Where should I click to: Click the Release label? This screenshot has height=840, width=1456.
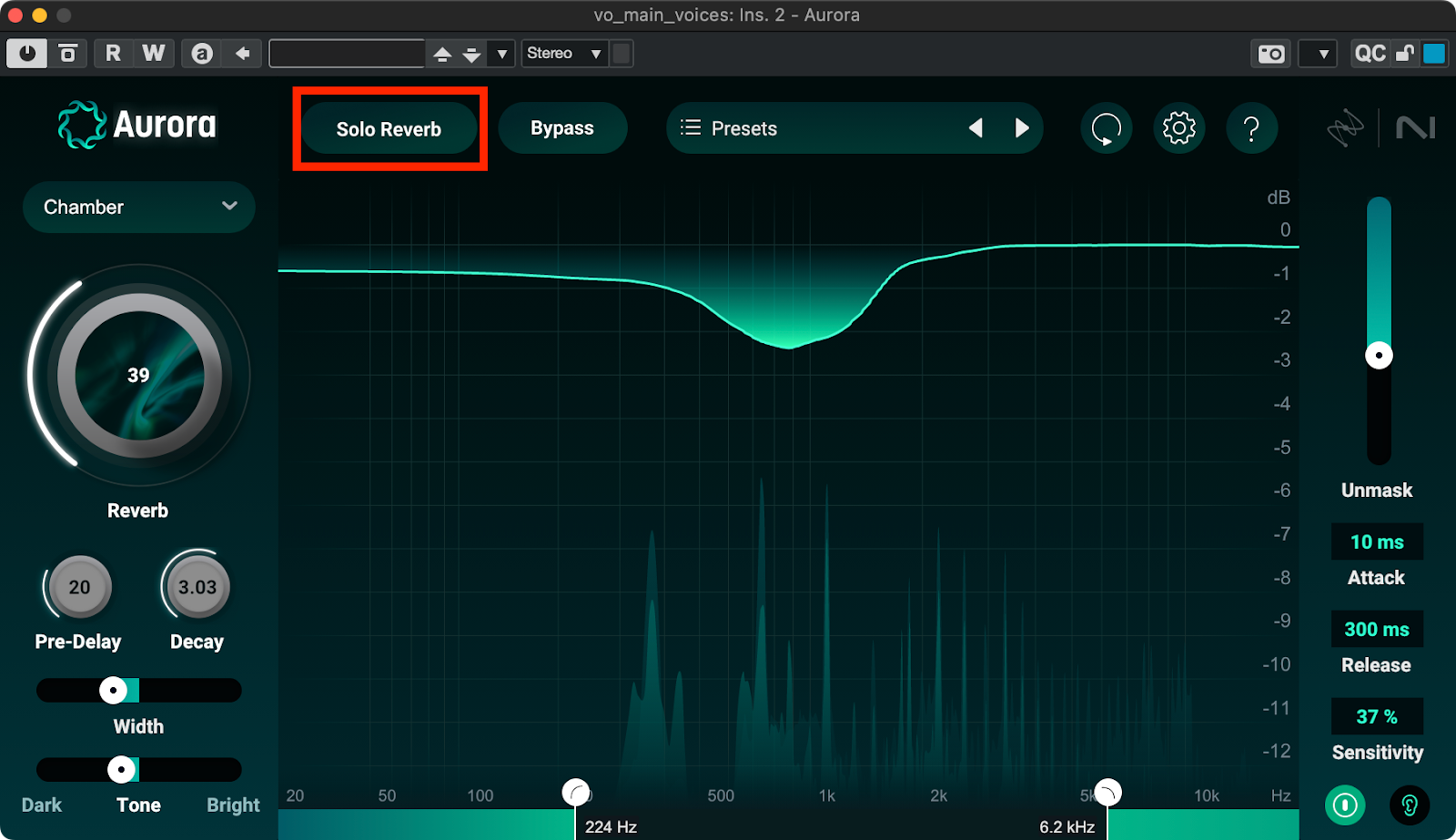click(1377, 665)
